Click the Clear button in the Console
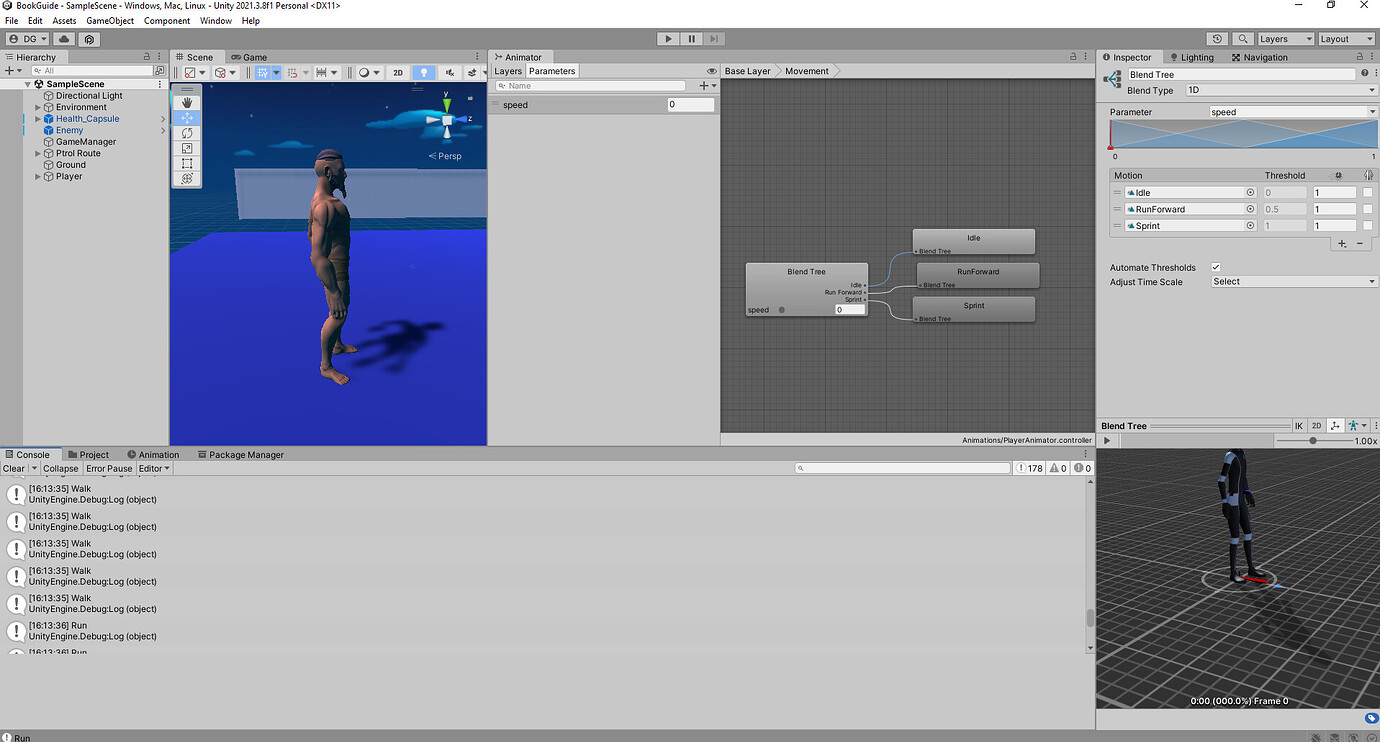Viewport: 1380px width, 742px height. (16, 468)
